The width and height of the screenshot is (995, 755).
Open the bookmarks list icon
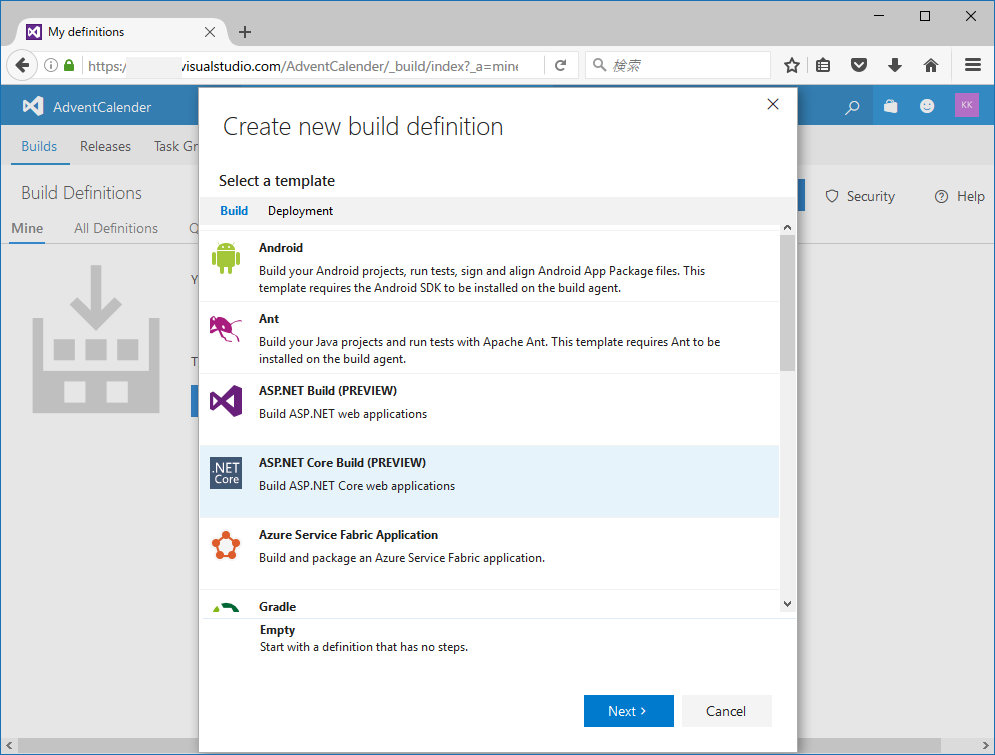click(x=823, y=65)
